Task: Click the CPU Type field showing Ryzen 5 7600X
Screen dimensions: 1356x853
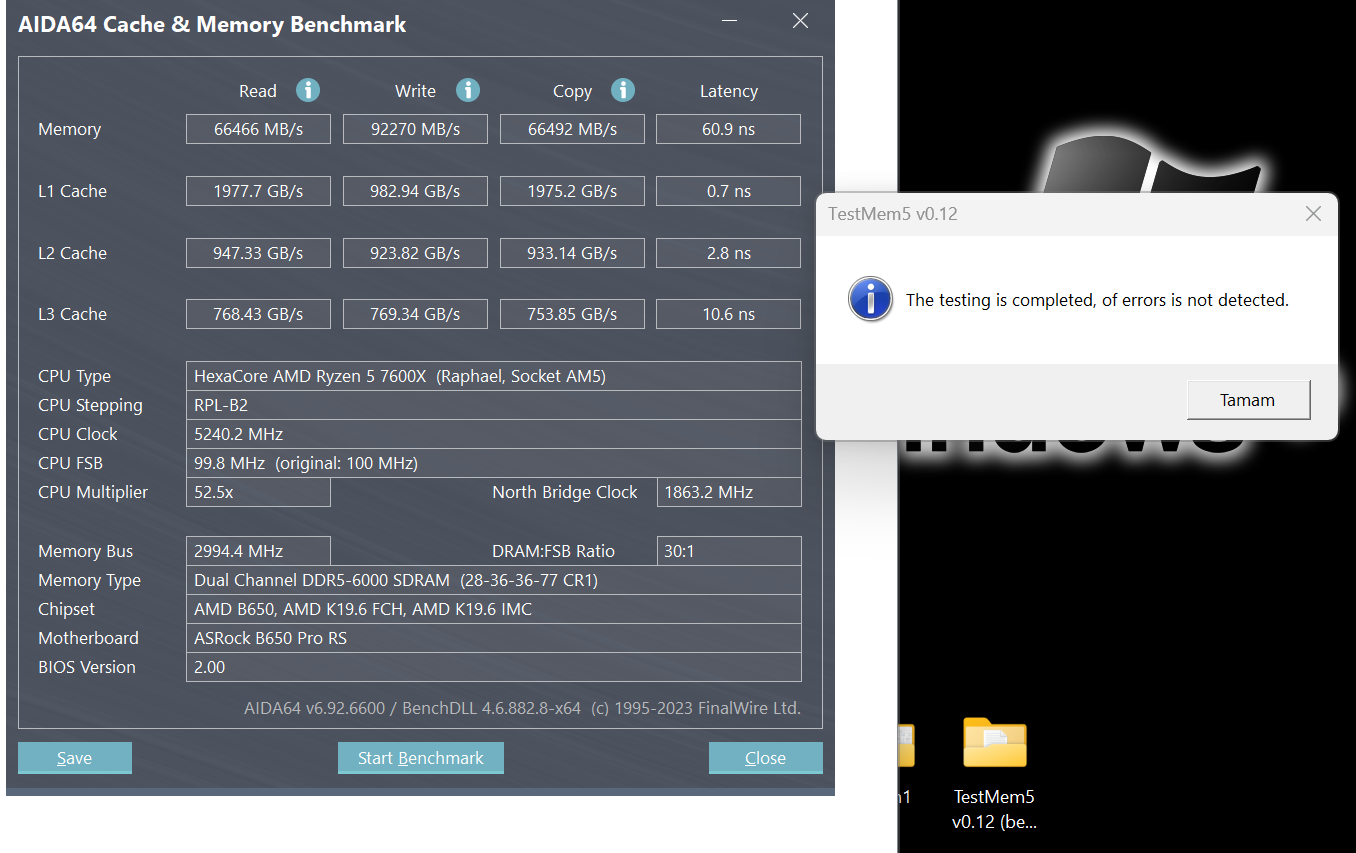Action: click(x=494, y=376)
